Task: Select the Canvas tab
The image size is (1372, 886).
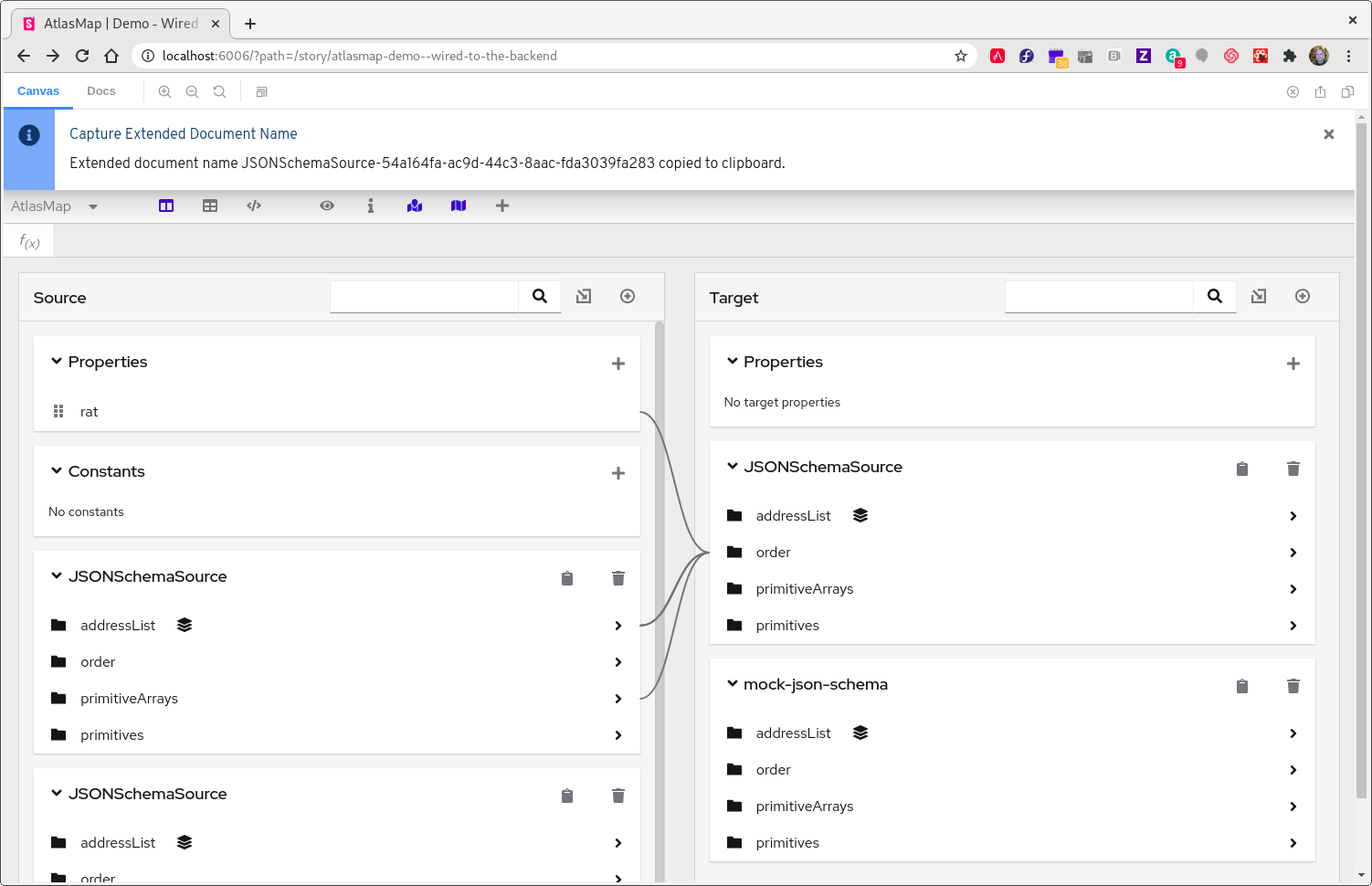Action: click(x=38, y=90)
